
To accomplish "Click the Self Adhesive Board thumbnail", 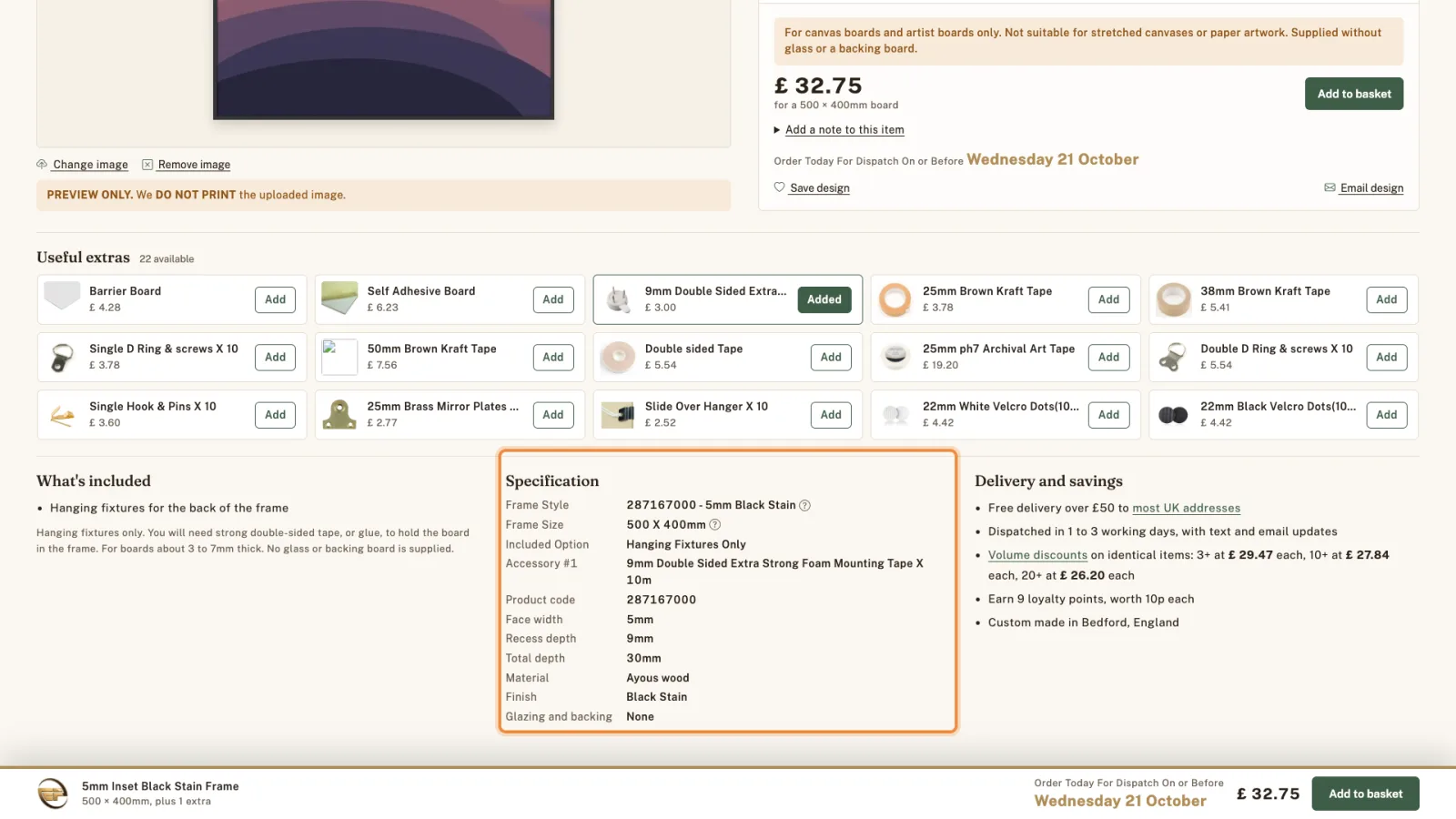I will (x=339, y=298).
